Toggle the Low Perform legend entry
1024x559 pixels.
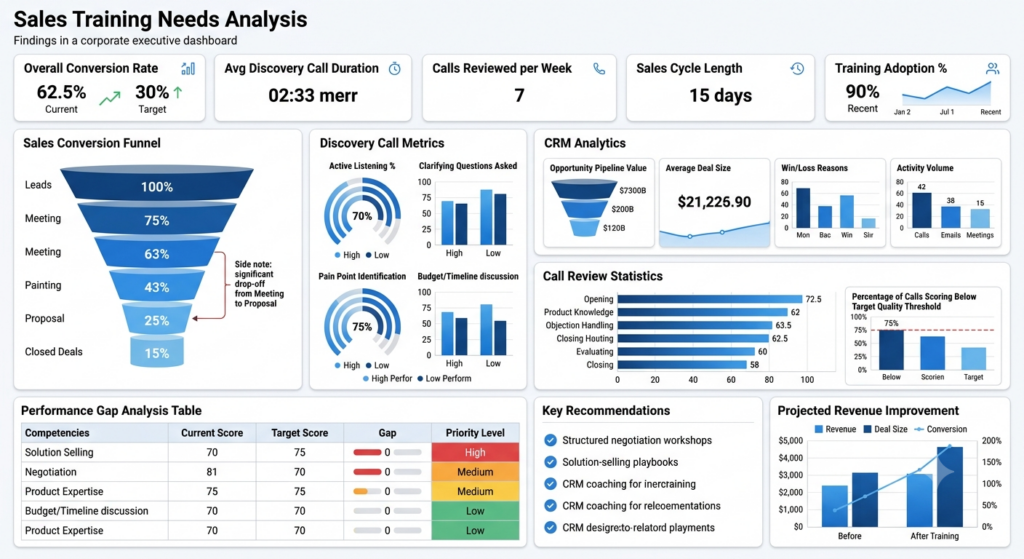coord(444,378)
